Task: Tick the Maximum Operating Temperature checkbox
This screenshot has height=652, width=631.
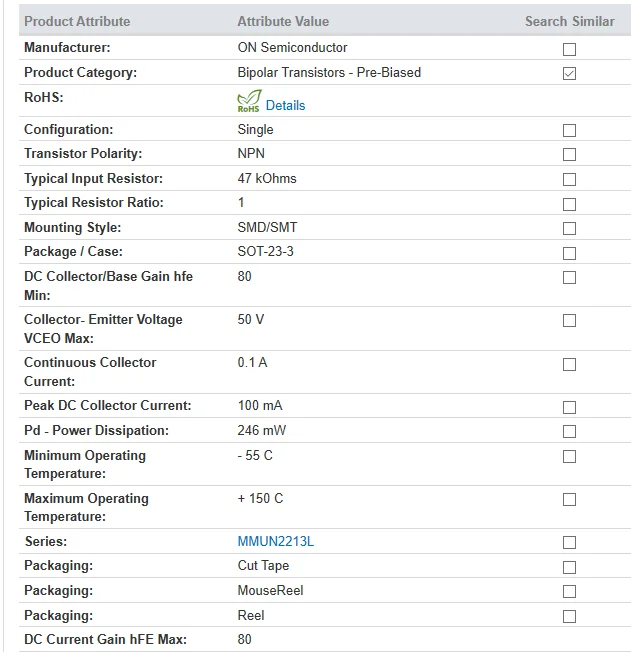Action: tap(569, 499)
